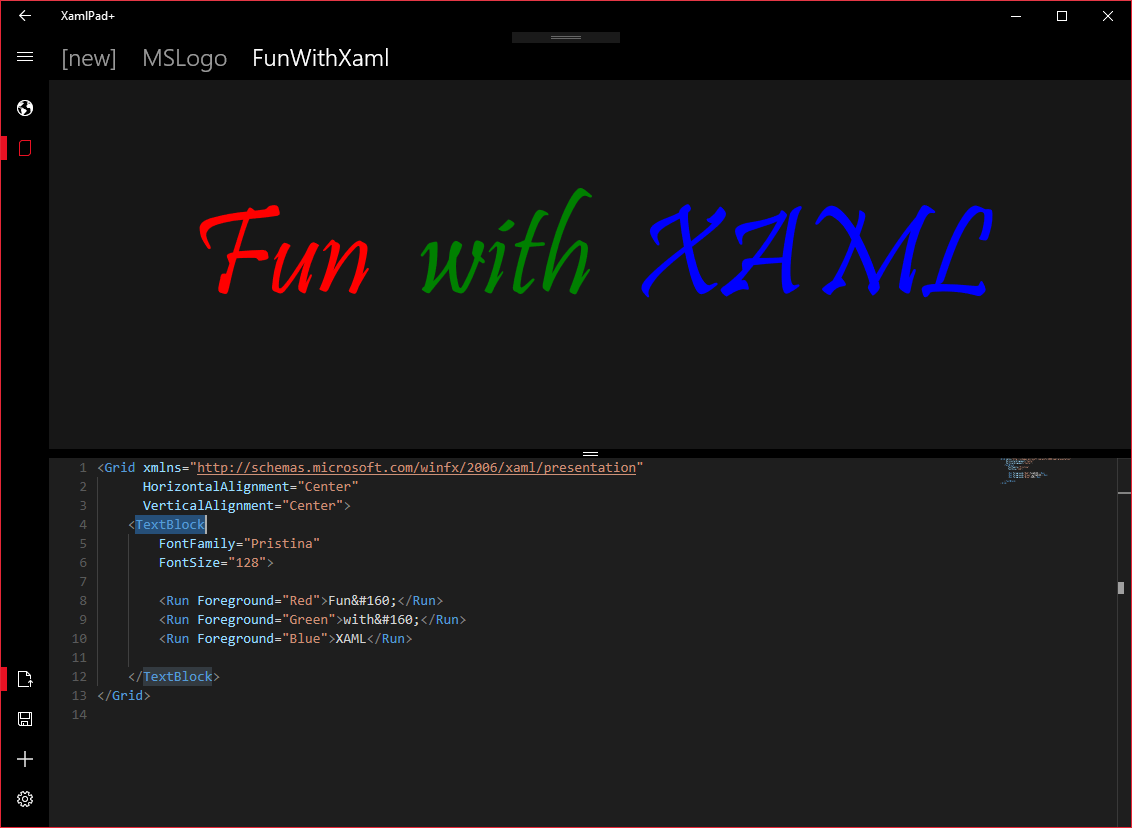Create a new document via new-file icon
Viewport: 1132px width, 828px height.
(x=25, y=679)
